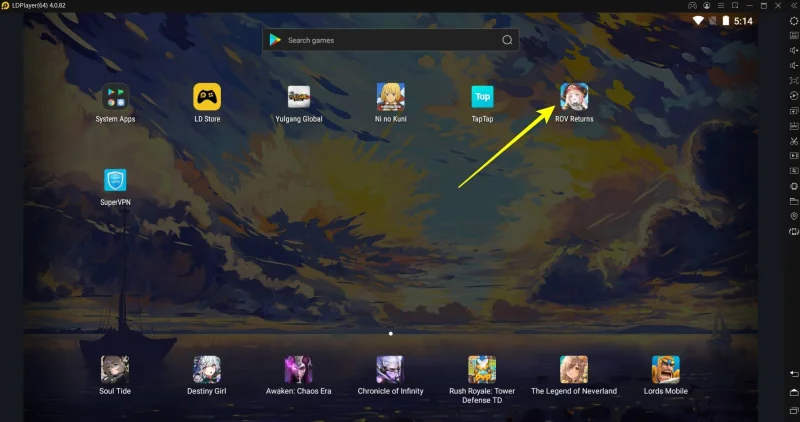Open the shared folder icon in the sidebar

[794, 201]
